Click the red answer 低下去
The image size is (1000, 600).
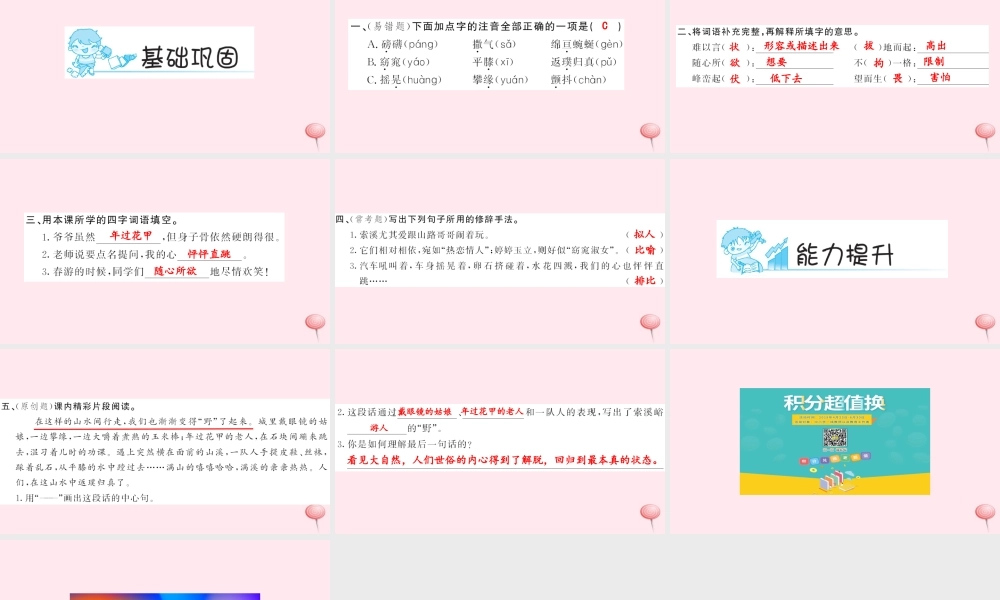coord(786,78)
